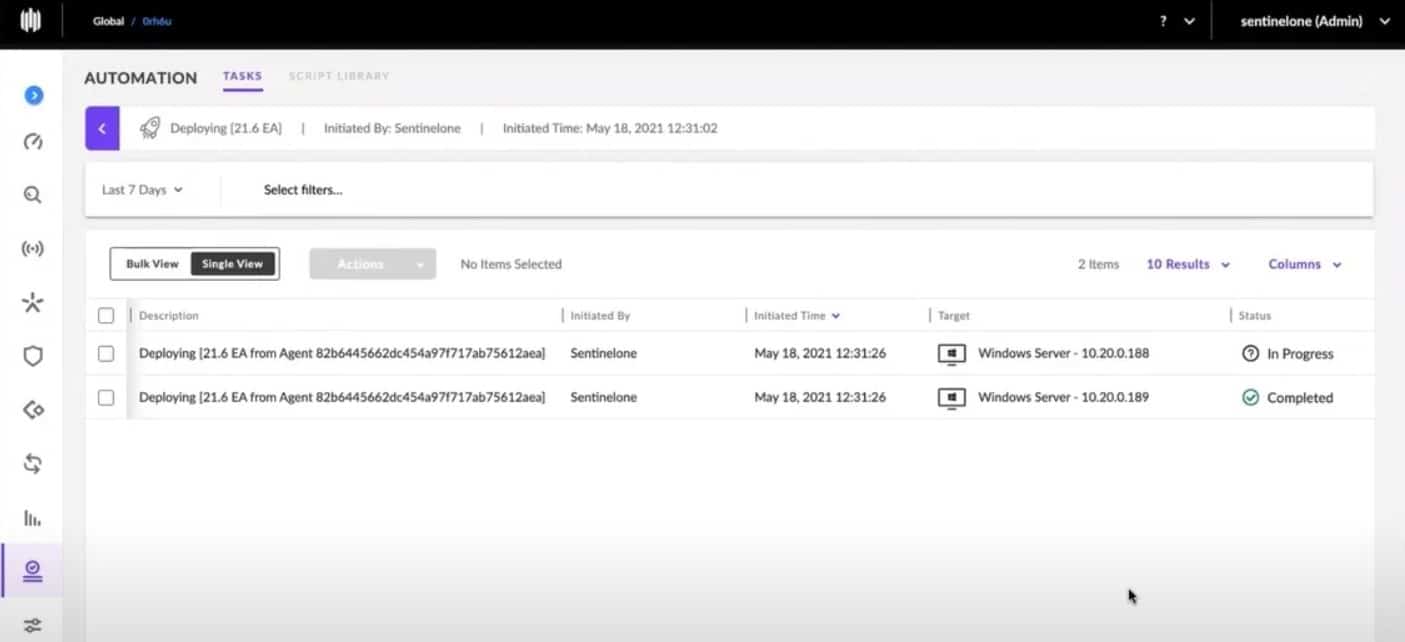Click the Description column header

point(169,316)
